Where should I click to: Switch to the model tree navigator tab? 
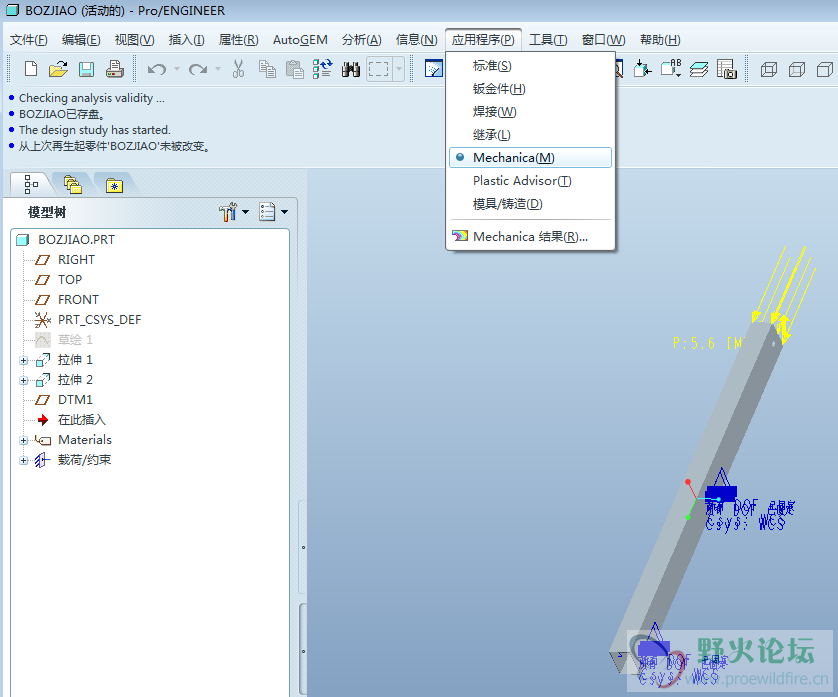click(x=31, y=184)
